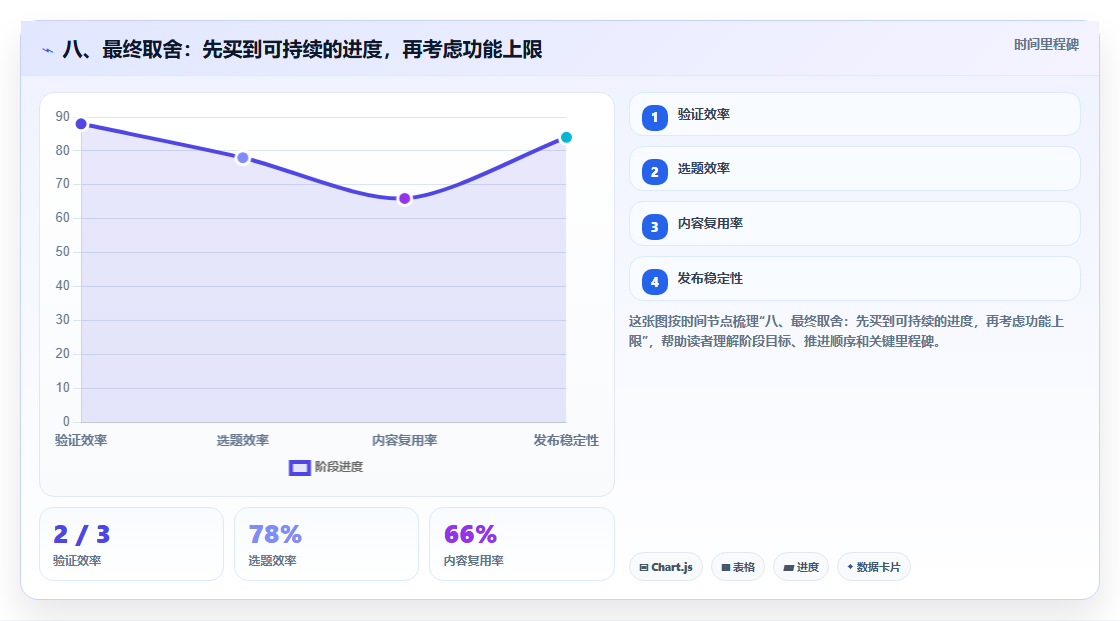
Task: Click the y-axis value 0
Action: tap(66, 422)
